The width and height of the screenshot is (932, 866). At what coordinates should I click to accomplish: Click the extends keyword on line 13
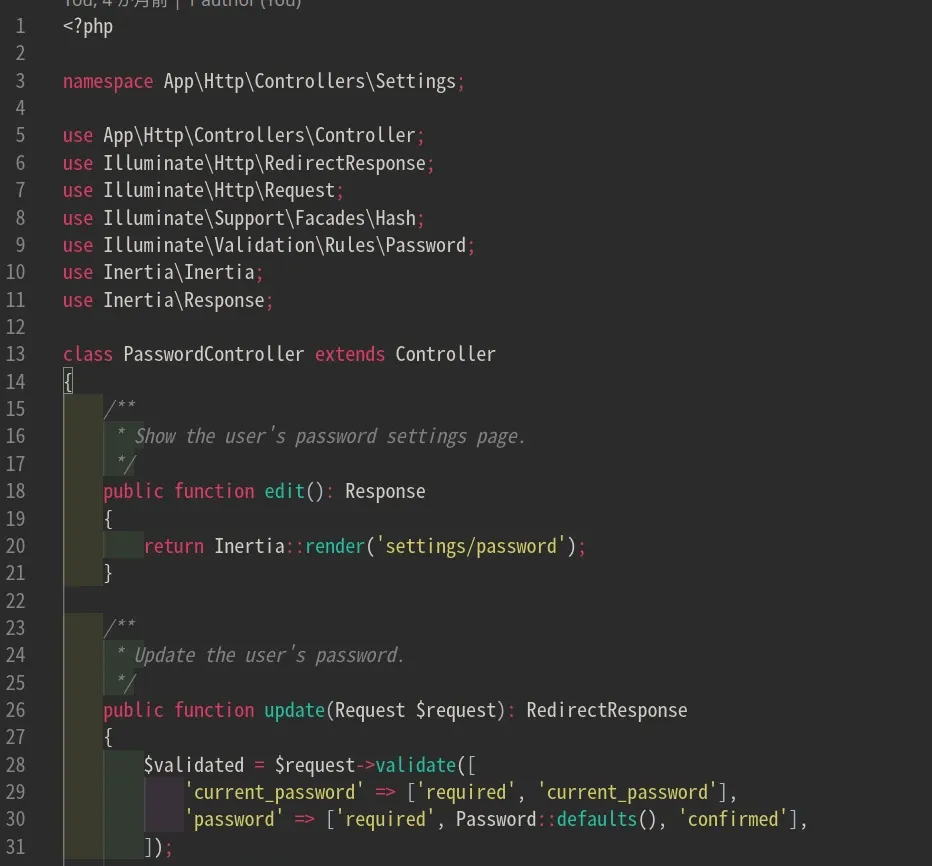pos(349,354)
